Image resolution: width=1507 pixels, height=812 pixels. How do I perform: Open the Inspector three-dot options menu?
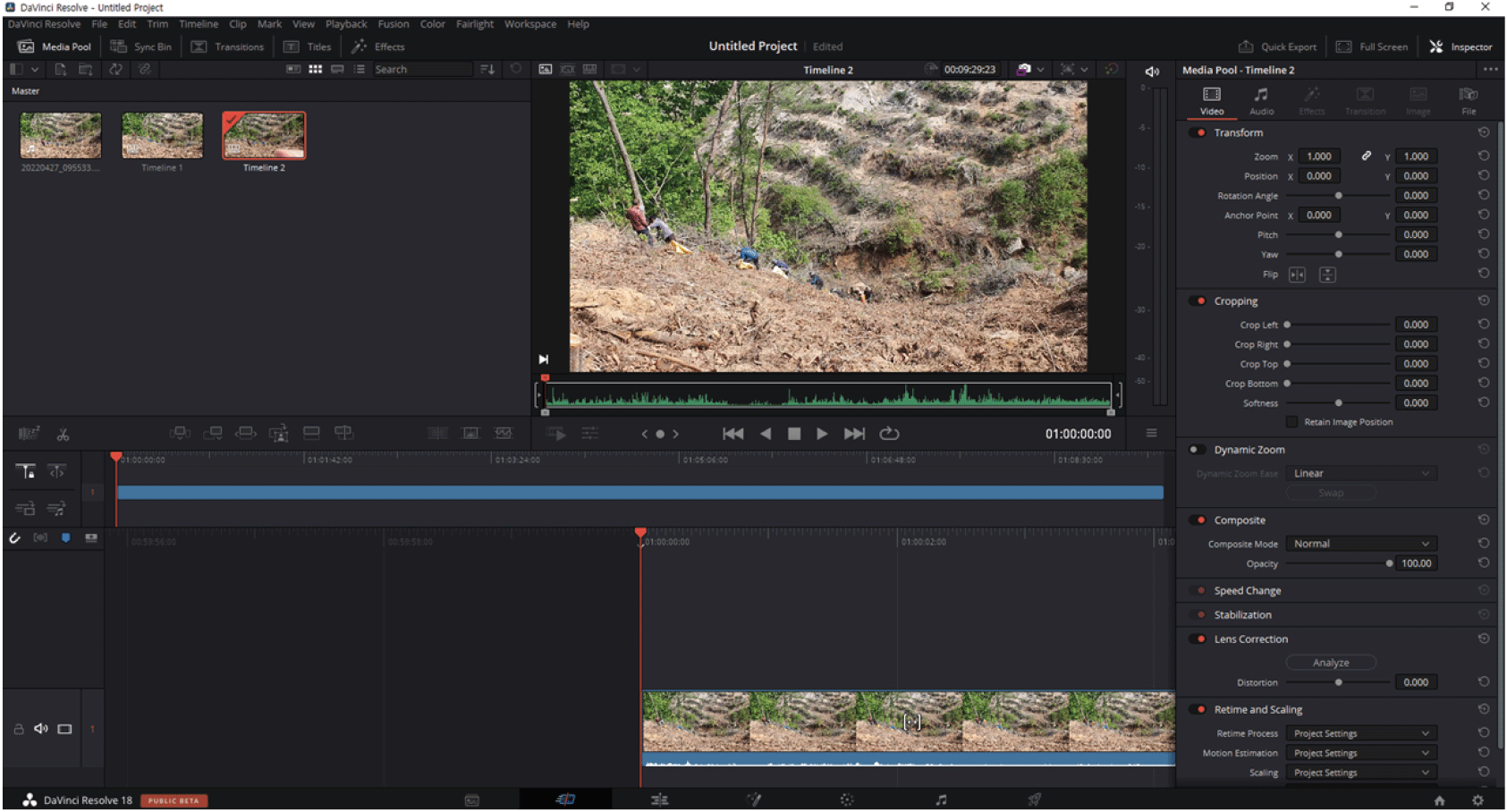pyautogui.click(x=1490, y=70)
